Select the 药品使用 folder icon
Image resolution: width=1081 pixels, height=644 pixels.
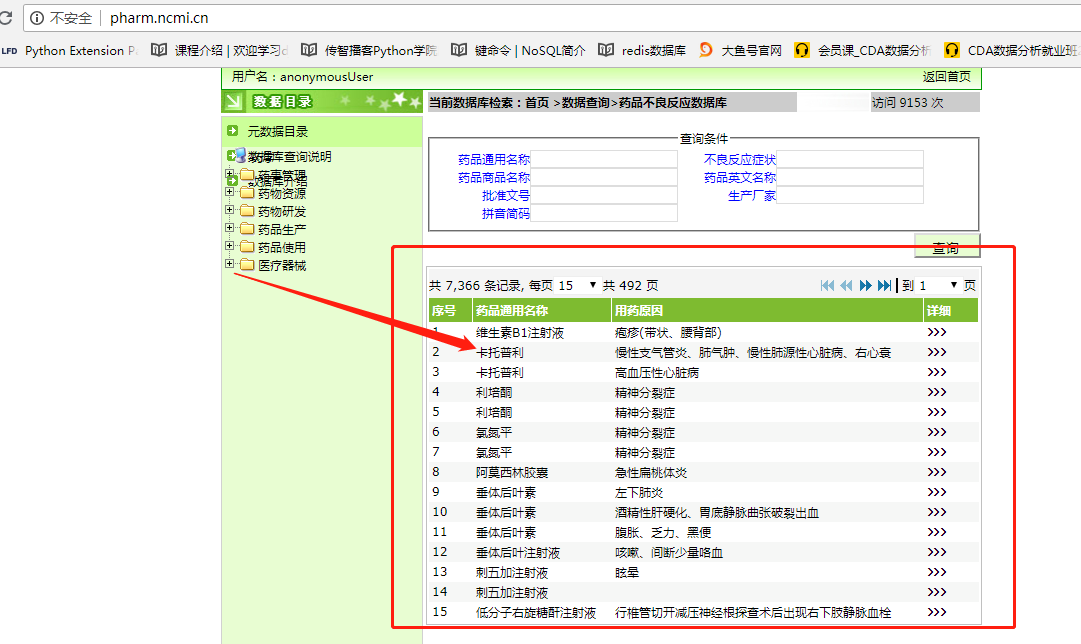tap(247, 246)
